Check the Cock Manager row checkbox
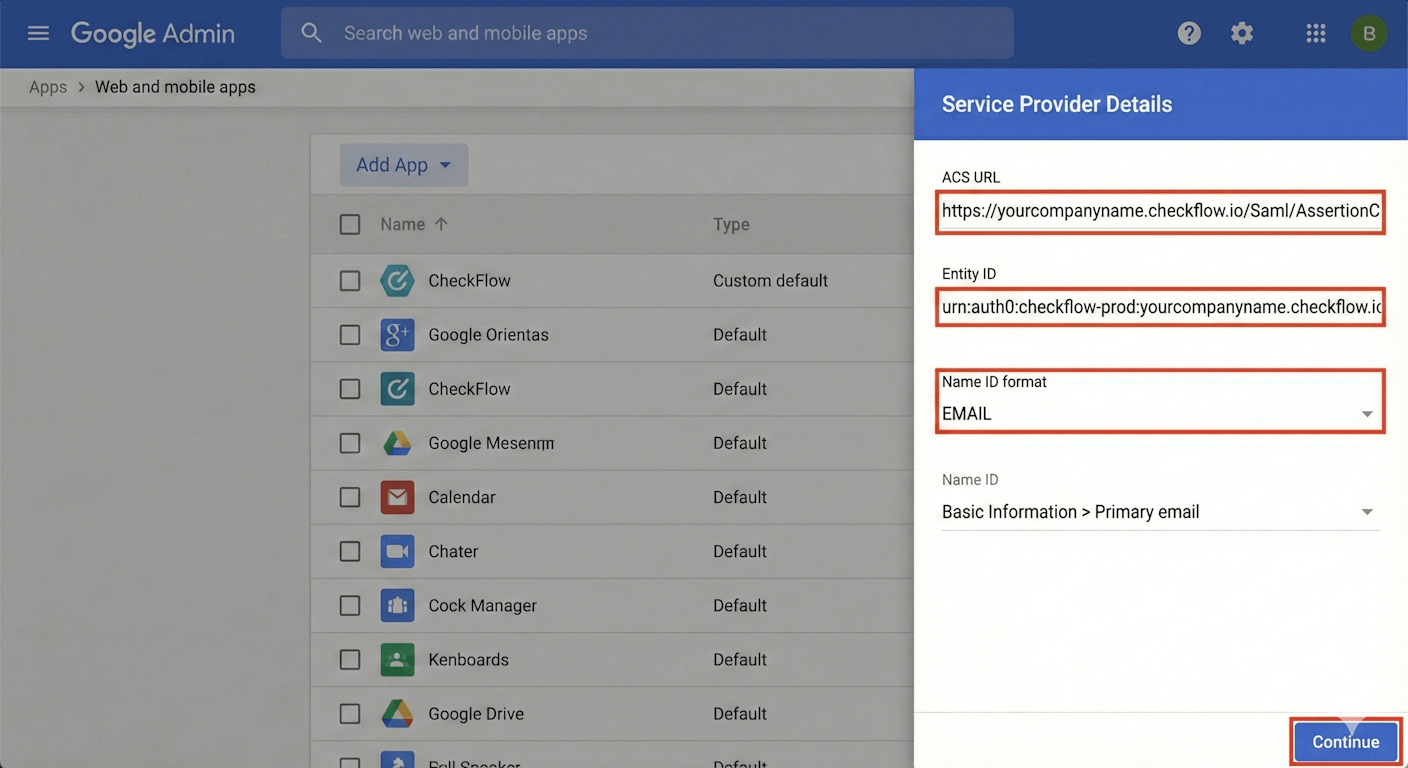Viewport: 1408px width, 768px height. [x=350, y=605]
